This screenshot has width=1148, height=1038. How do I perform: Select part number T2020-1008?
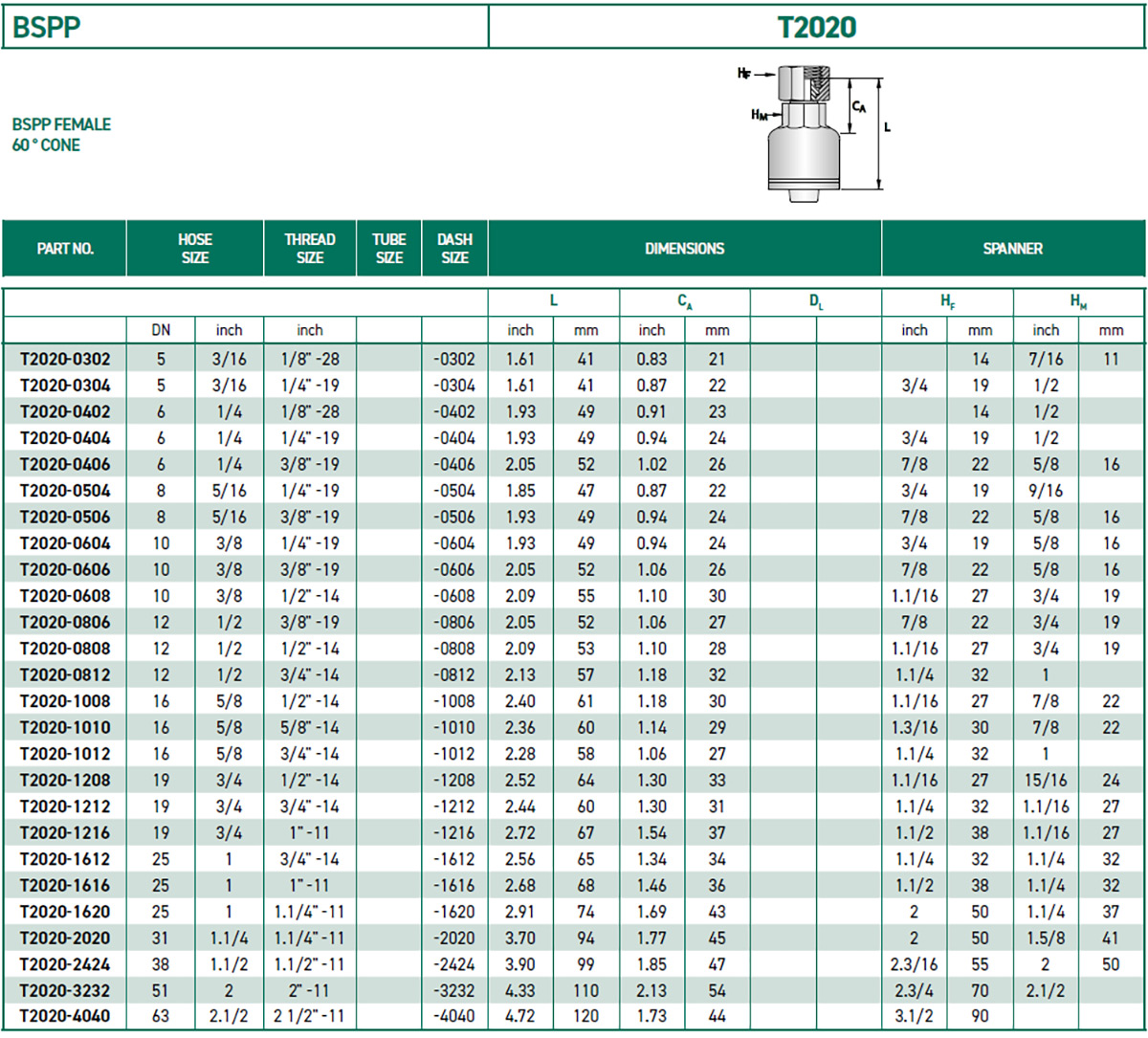(x=65, y=701)
